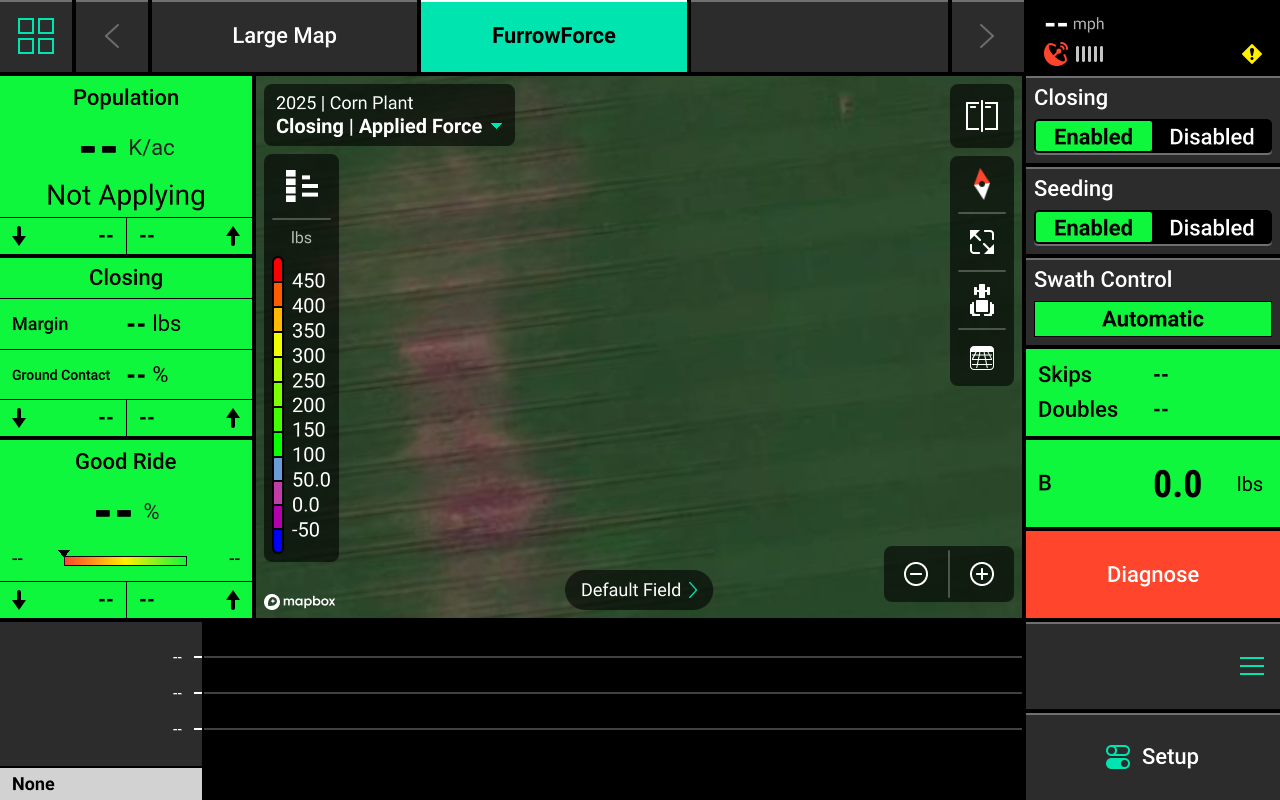Set Closing to Disabled

coord(1211,137)
